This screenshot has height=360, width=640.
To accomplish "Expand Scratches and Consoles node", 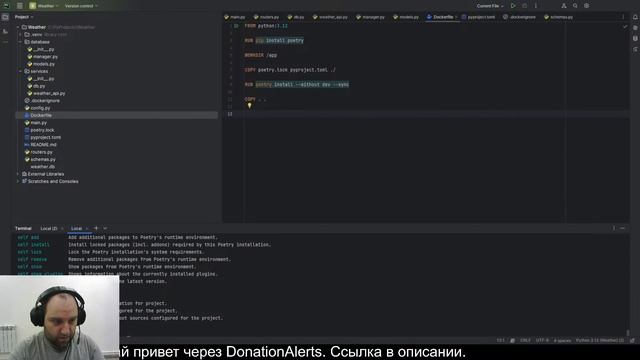I will [18, 182].
